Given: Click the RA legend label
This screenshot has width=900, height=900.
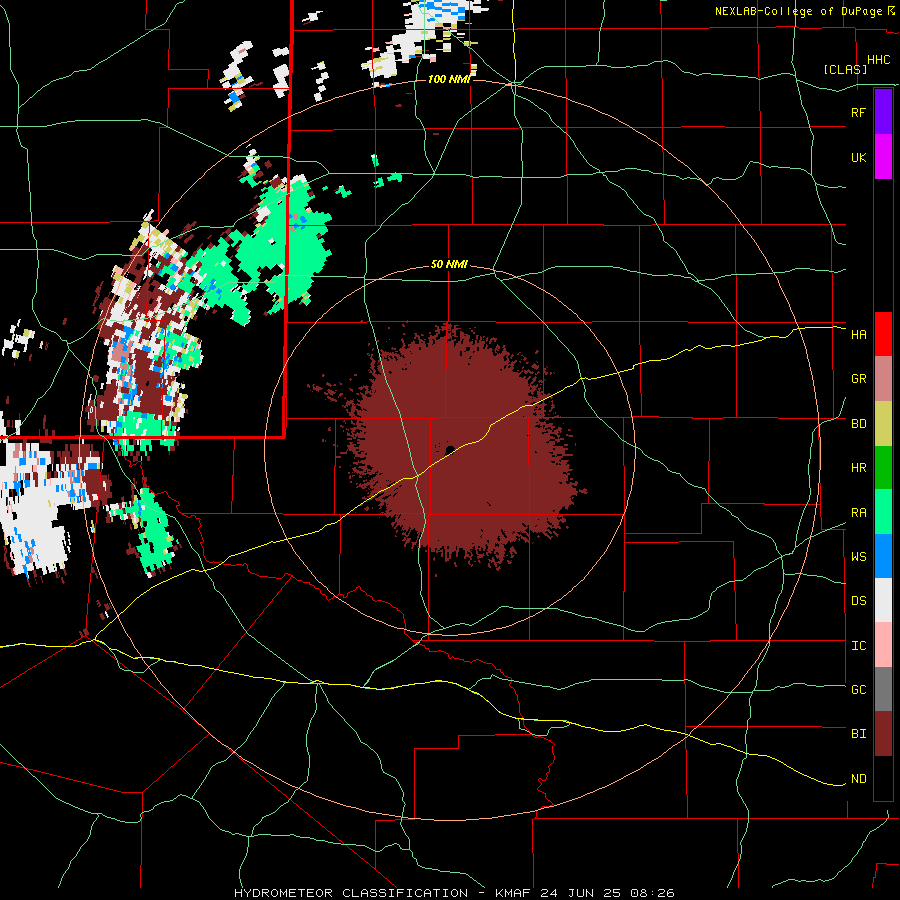Looking at the screenshot, I should point(858,513).
